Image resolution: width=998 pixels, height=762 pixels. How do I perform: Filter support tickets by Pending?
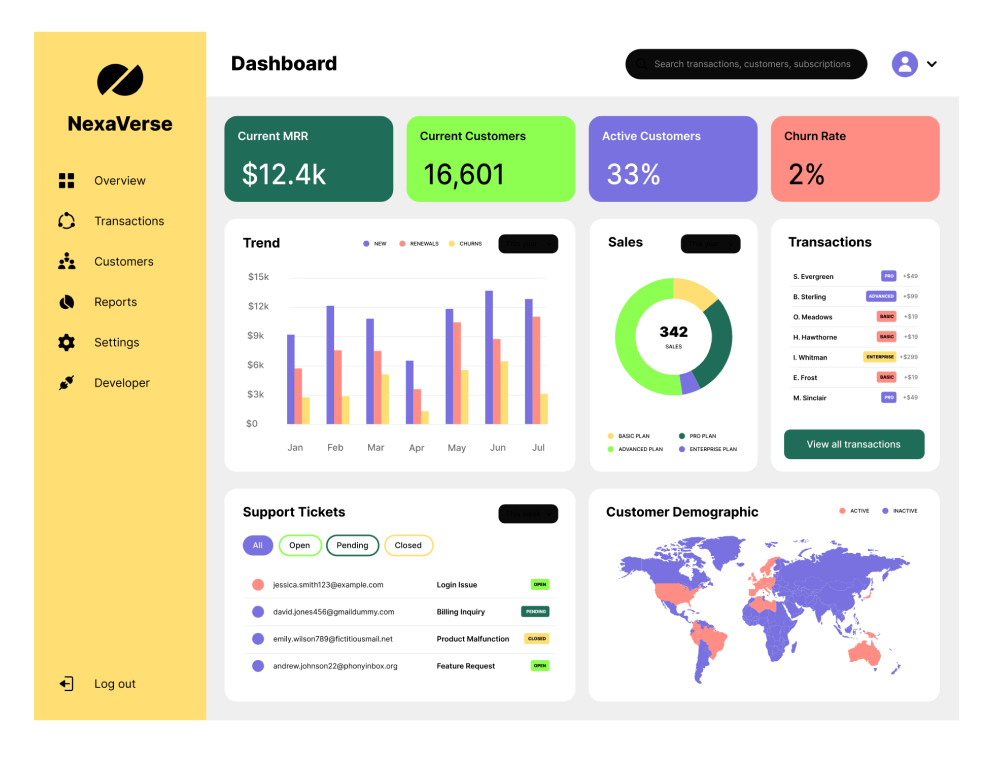352,545
